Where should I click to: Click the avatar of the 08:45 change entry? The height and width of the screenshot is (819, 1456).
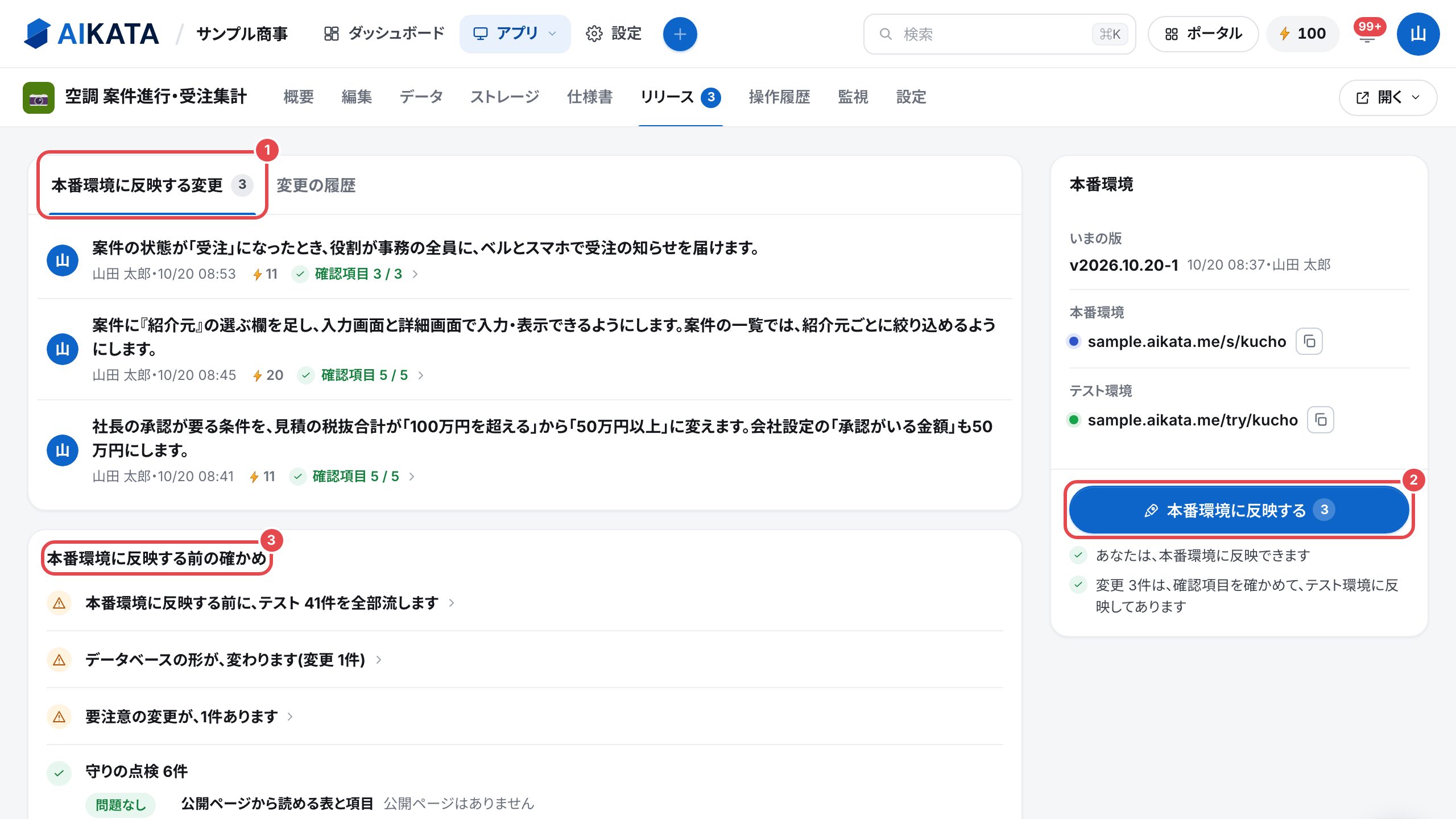63,349
